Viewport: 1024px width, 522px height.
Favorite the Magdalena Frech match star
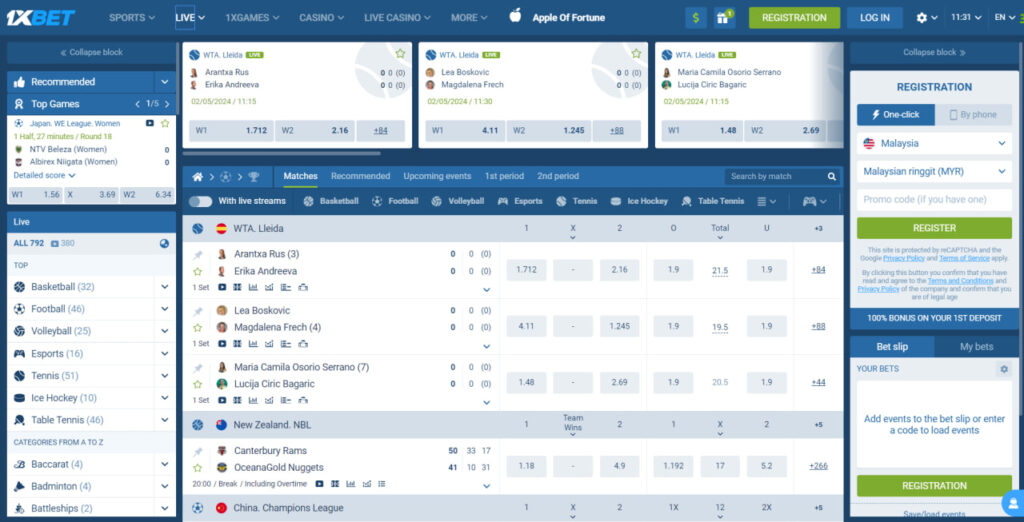coord(198,327)
